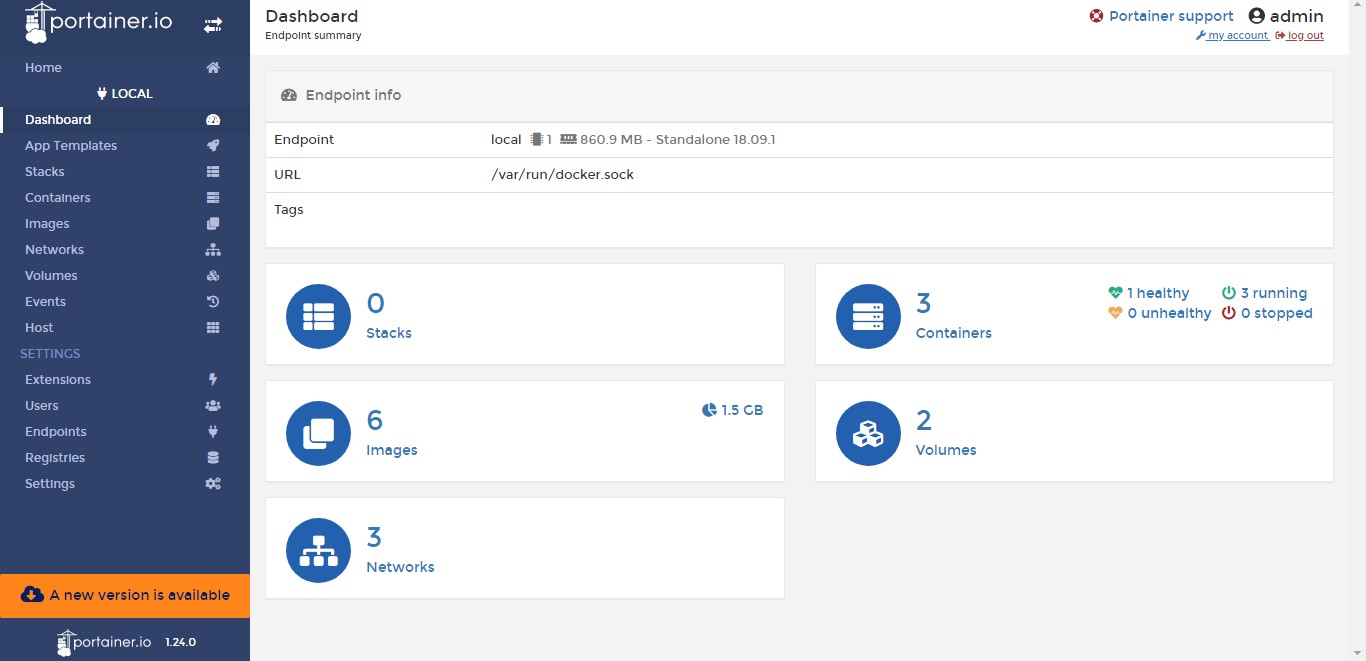The image size is (1366, 661).
Task: Open the Networks dashboard tile
Action: tap(524, 548)
